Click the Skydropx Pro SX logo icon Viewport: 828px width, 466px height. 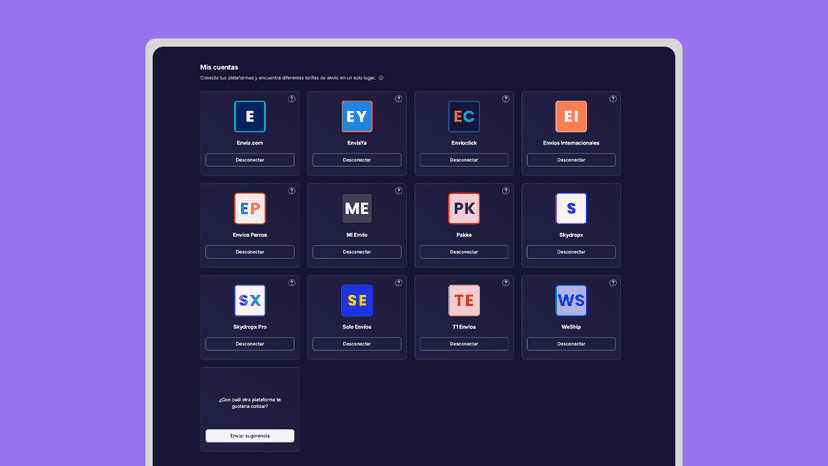coord(250,300)
